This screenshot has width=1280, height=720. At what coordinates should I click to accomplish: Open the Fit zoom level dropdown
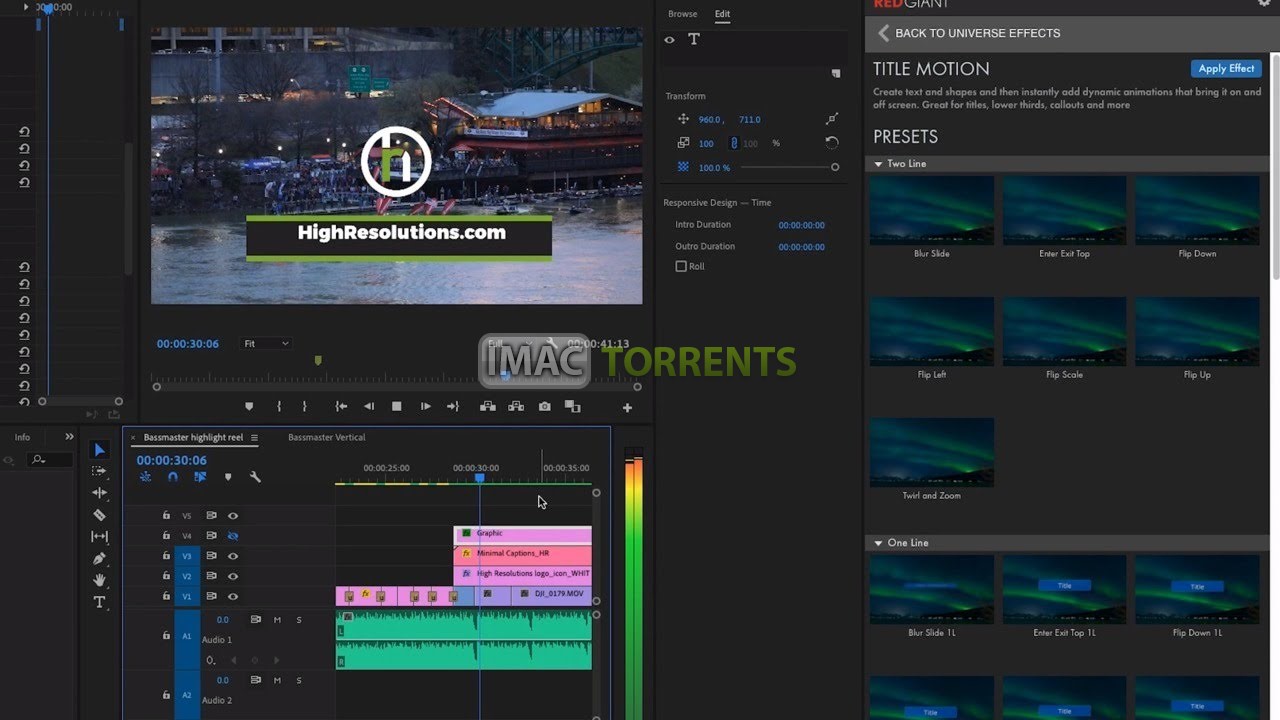click(x=266, y=344)
